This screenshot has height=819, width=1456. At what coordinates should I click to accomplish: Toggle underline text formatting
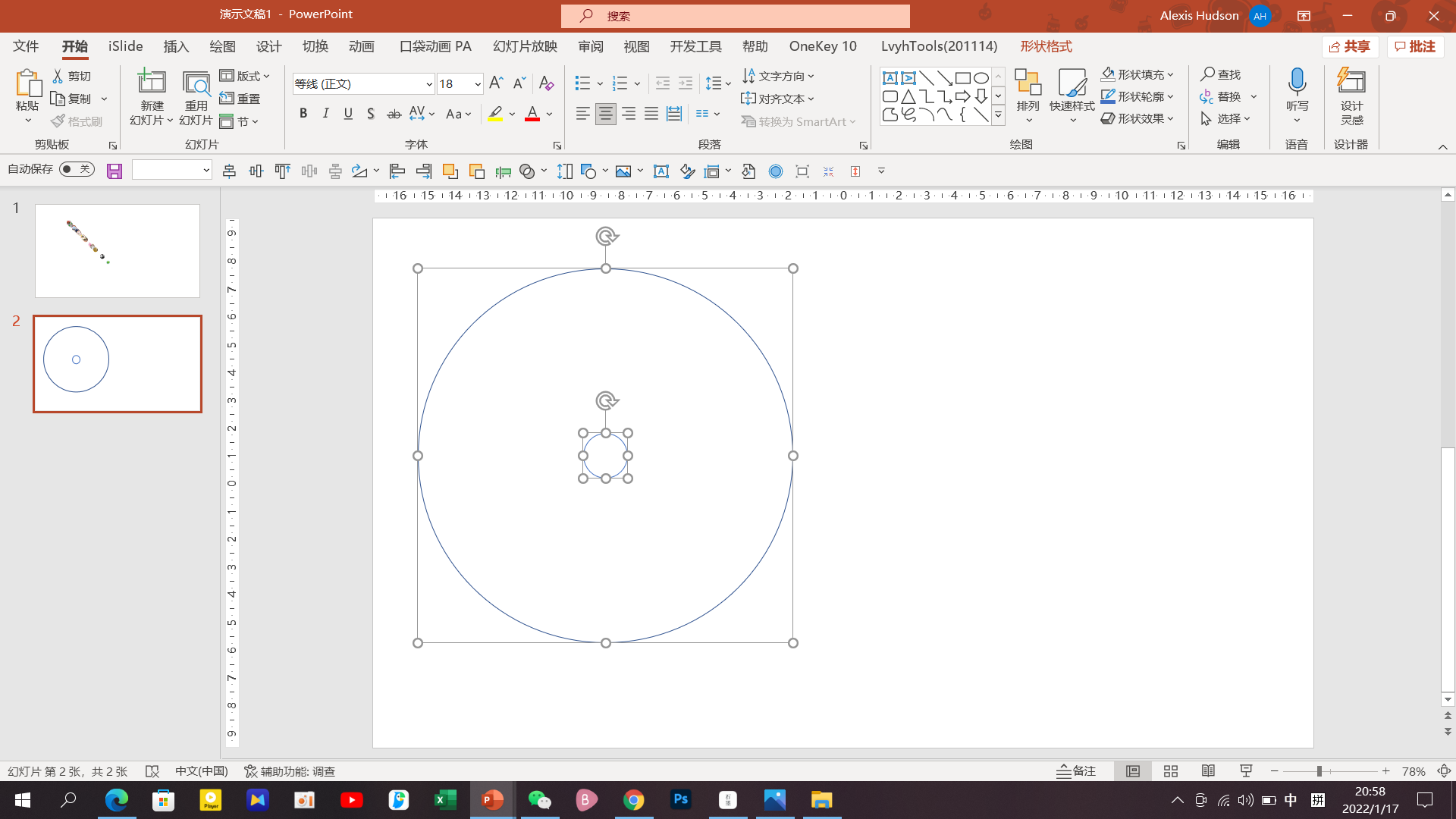(x=348, y=114)
